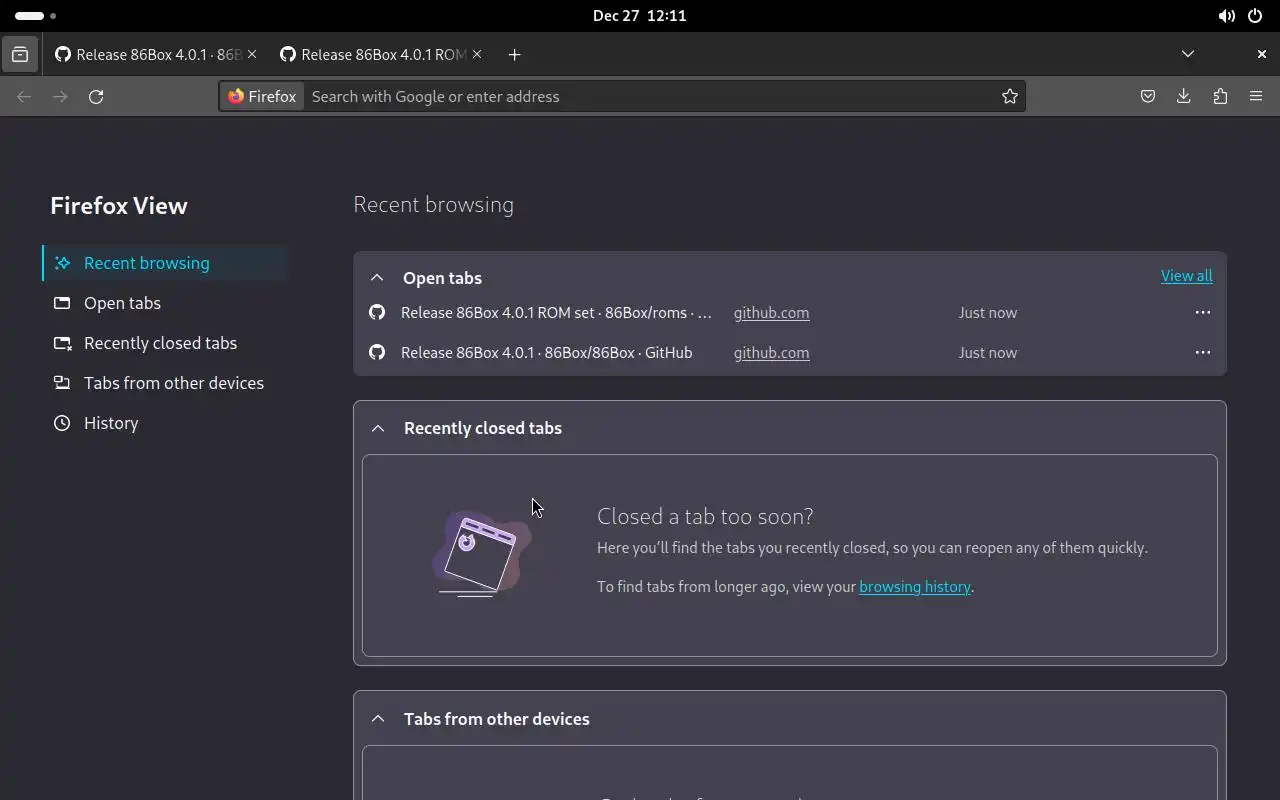Open the List all tabs dropdown

click(x=1188, y=54)
